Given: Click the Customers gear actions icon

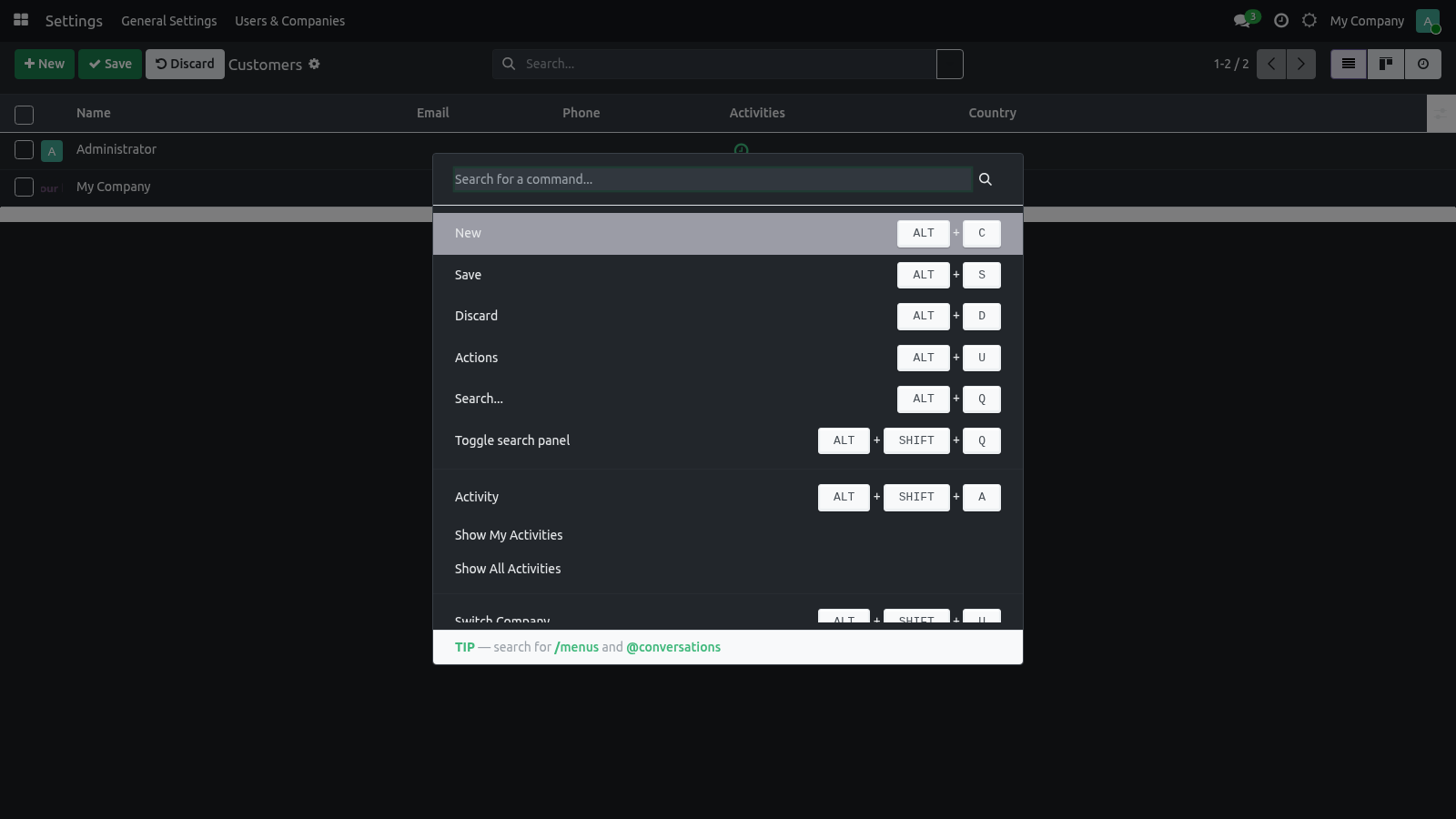Looking at the screenshot, I should [314, 64].
